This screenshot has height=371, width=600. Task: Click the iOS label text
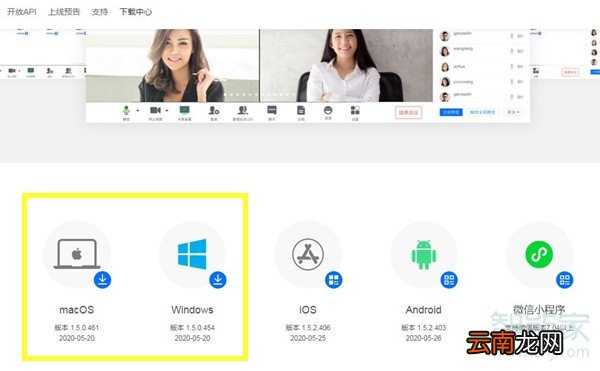[308, 310]
